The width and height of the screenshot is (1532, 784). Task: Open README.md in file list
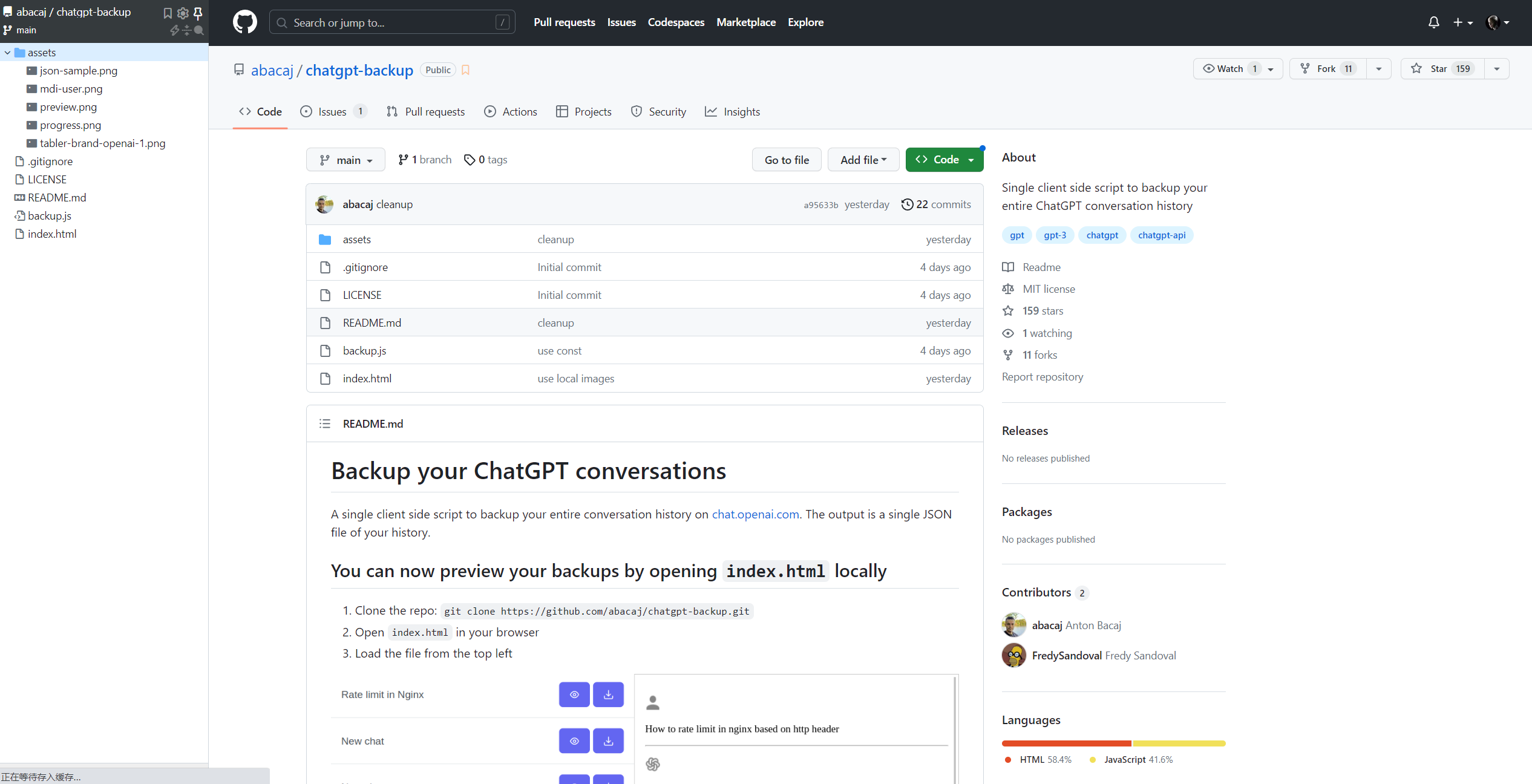(372, 323)
